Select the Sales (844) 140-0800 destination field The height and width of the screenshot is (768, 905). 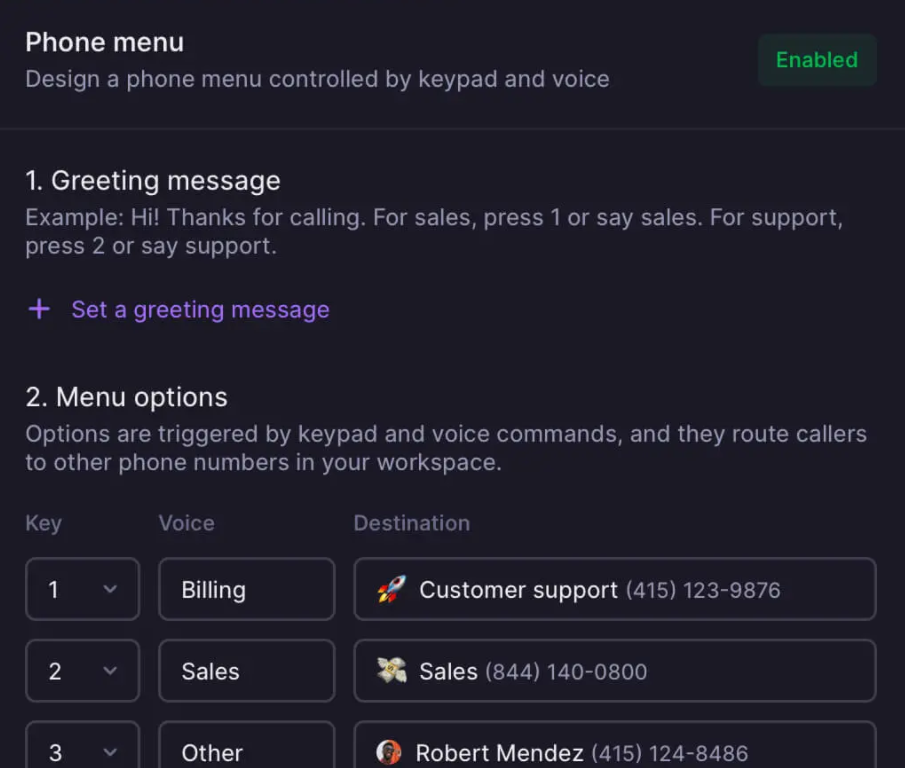[x=614, y=671]
